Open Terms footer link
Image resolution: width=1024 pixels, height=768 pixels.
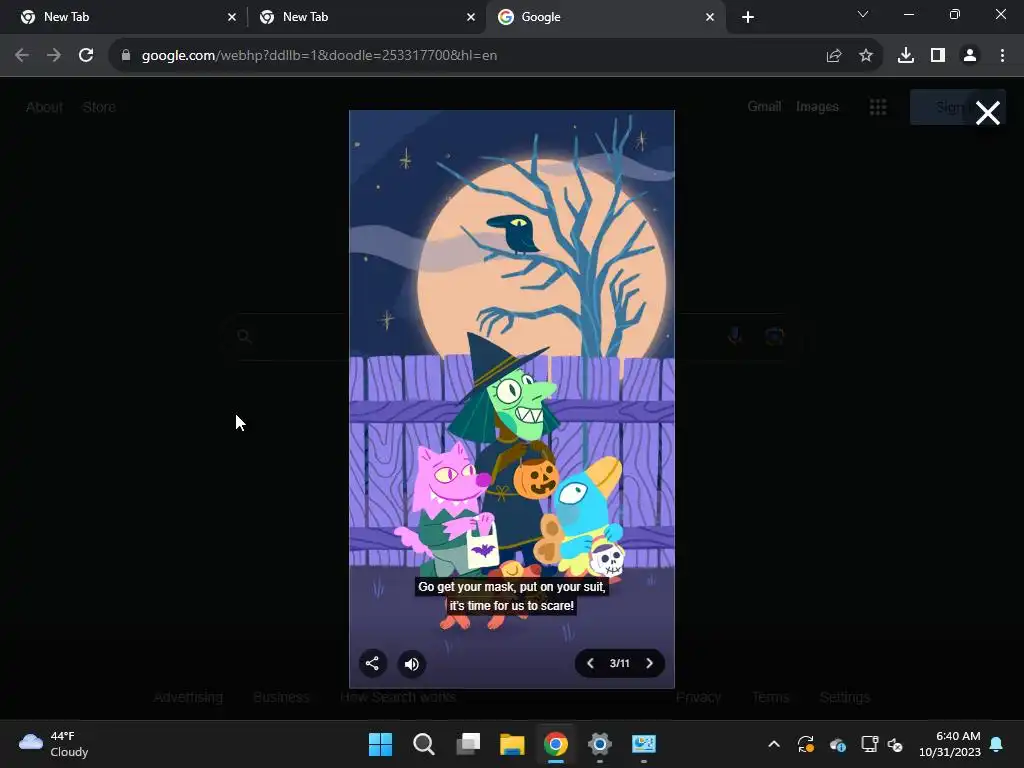771,697
